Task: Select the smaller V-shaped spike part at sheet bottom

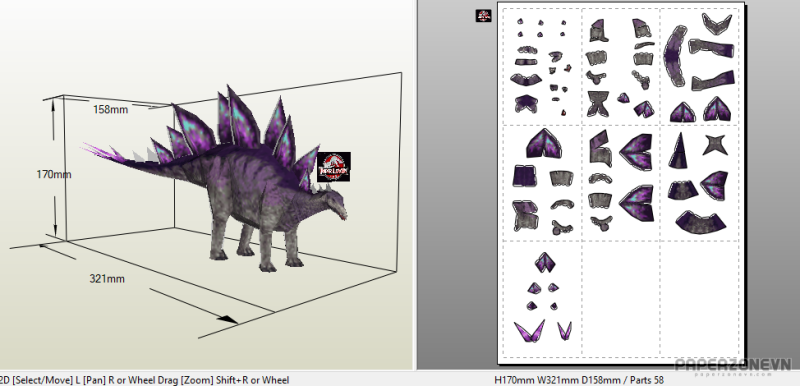Action: 564,330
